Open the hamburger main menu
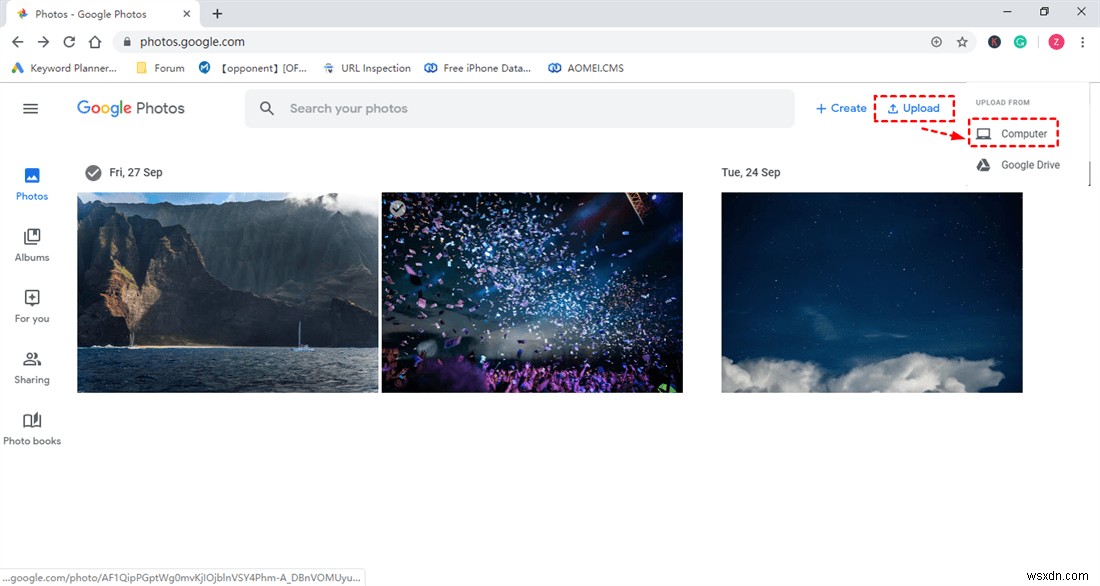 (x=30, y=109)
